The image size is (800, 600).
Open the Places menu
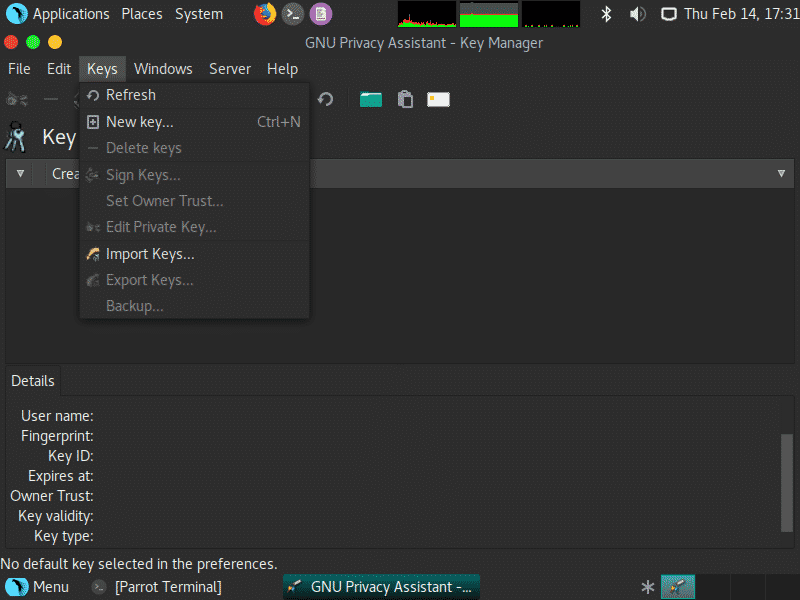point(142,14)
